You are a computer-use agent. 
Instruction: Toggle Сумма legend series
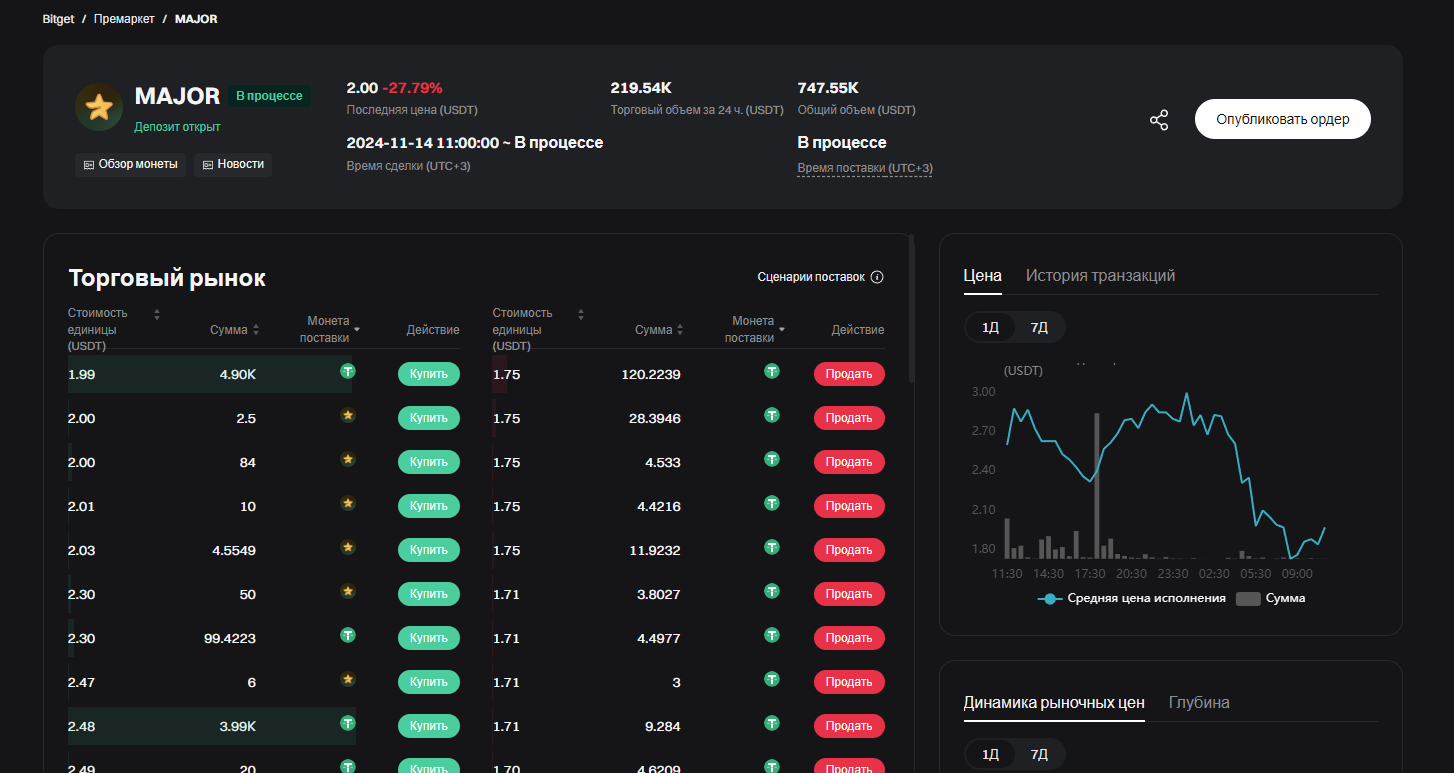click(1271, 599)
